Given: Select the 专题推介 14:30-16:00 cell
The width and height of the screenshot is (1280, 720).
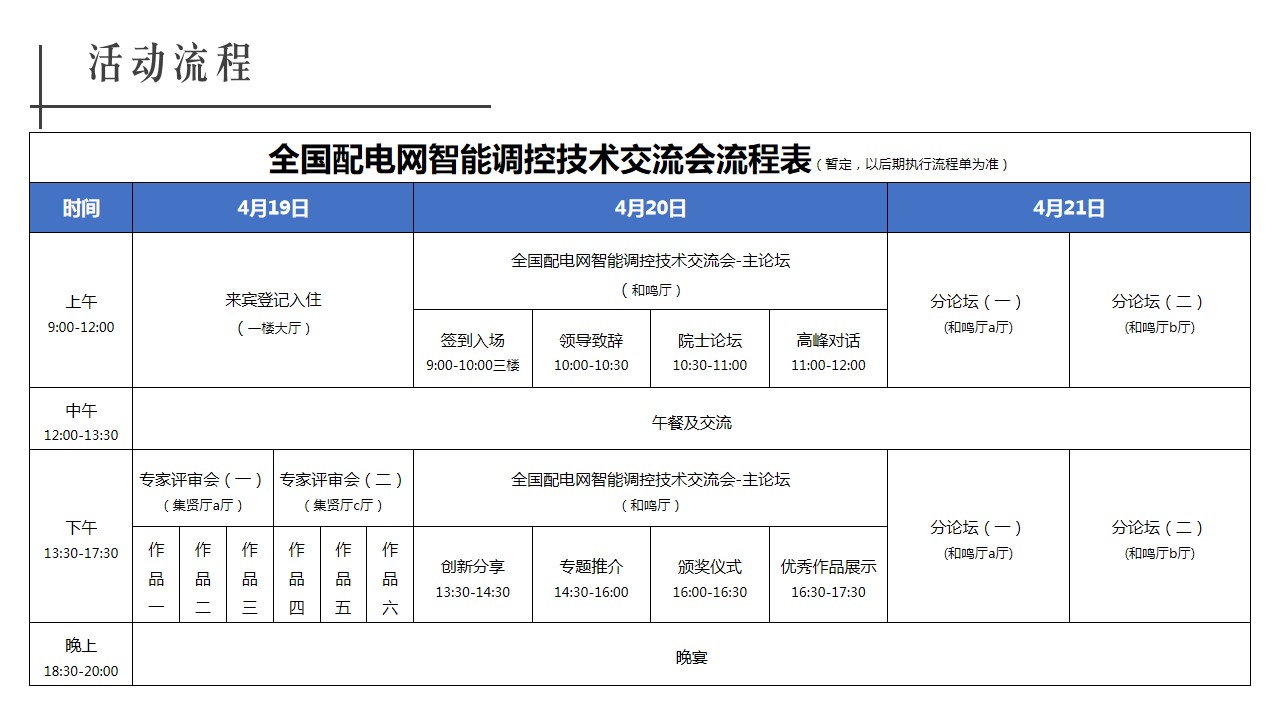Looking at the screenshot, I should [591, 575].
